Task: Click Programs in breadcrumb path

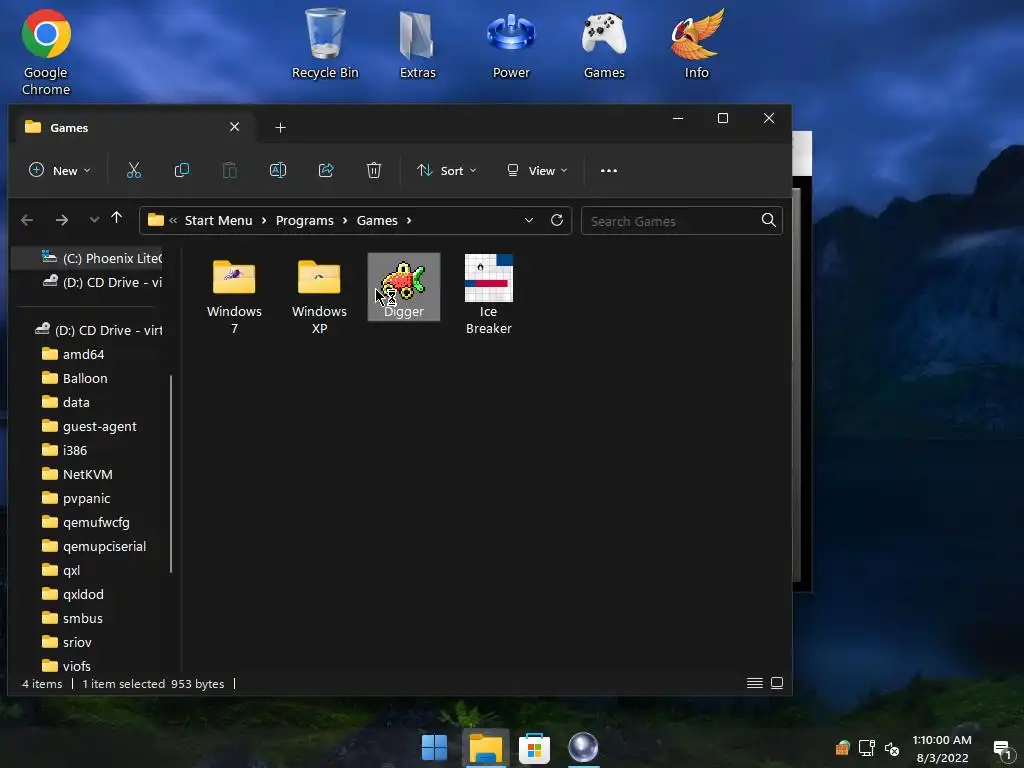Action: pyautogui.click(x=304, y=221)
